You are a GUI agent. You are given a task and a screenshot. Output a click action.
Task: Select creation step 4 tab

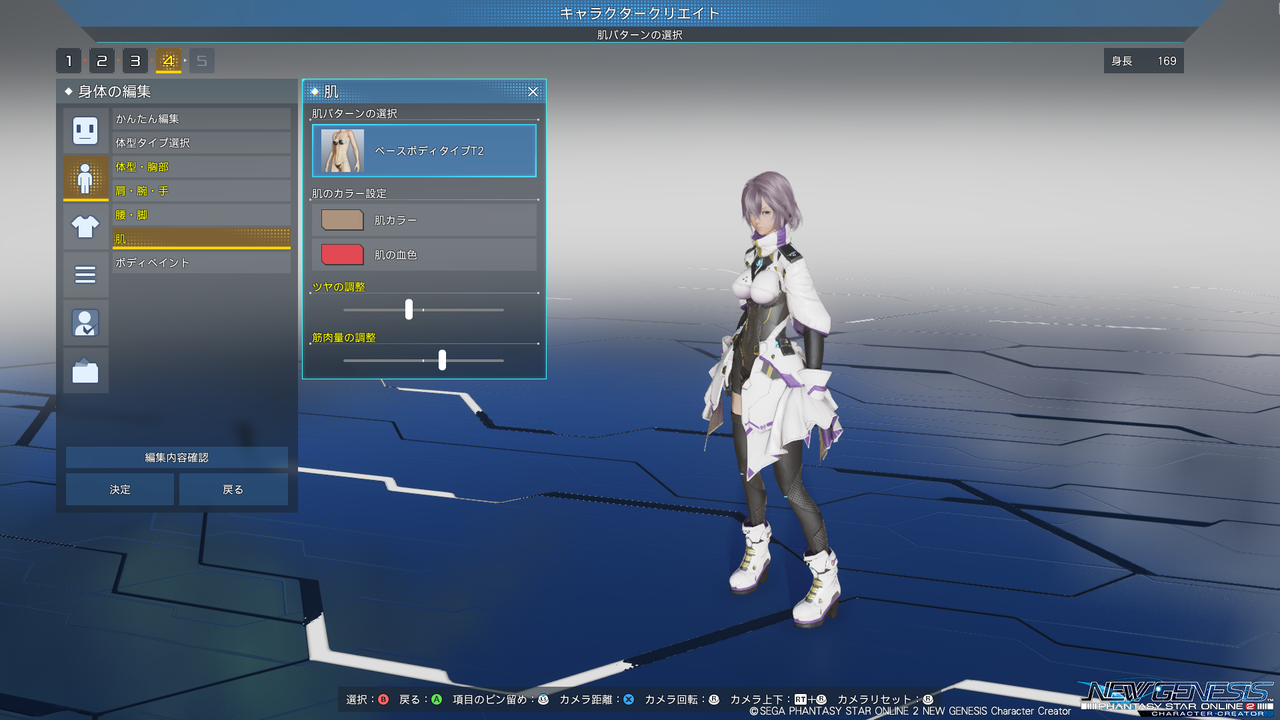tap(168, 61)
